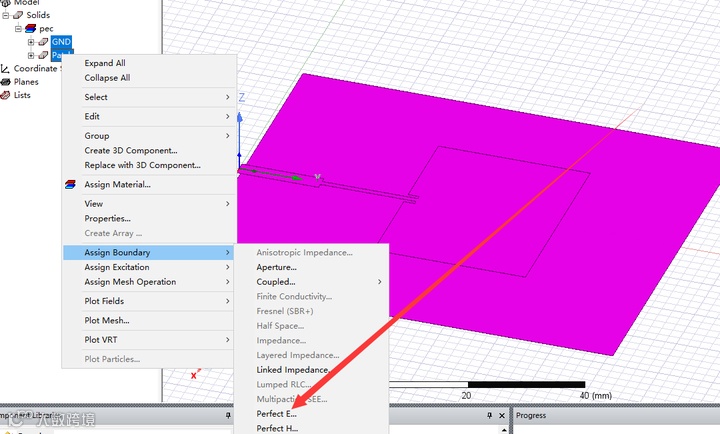Click the scroll up arrow in message panel

click(x=504, y=430)
